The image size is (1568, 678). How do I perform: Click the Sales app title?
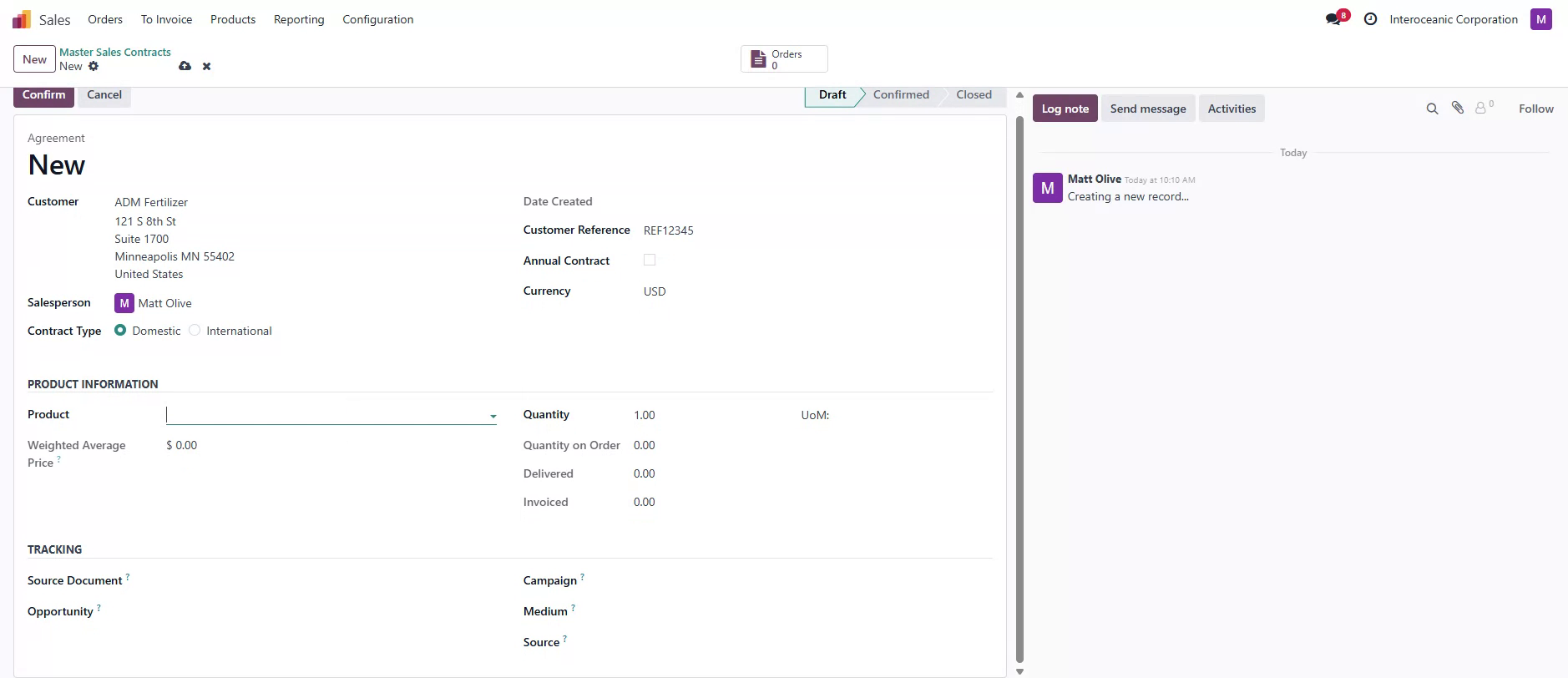(55, 19)
